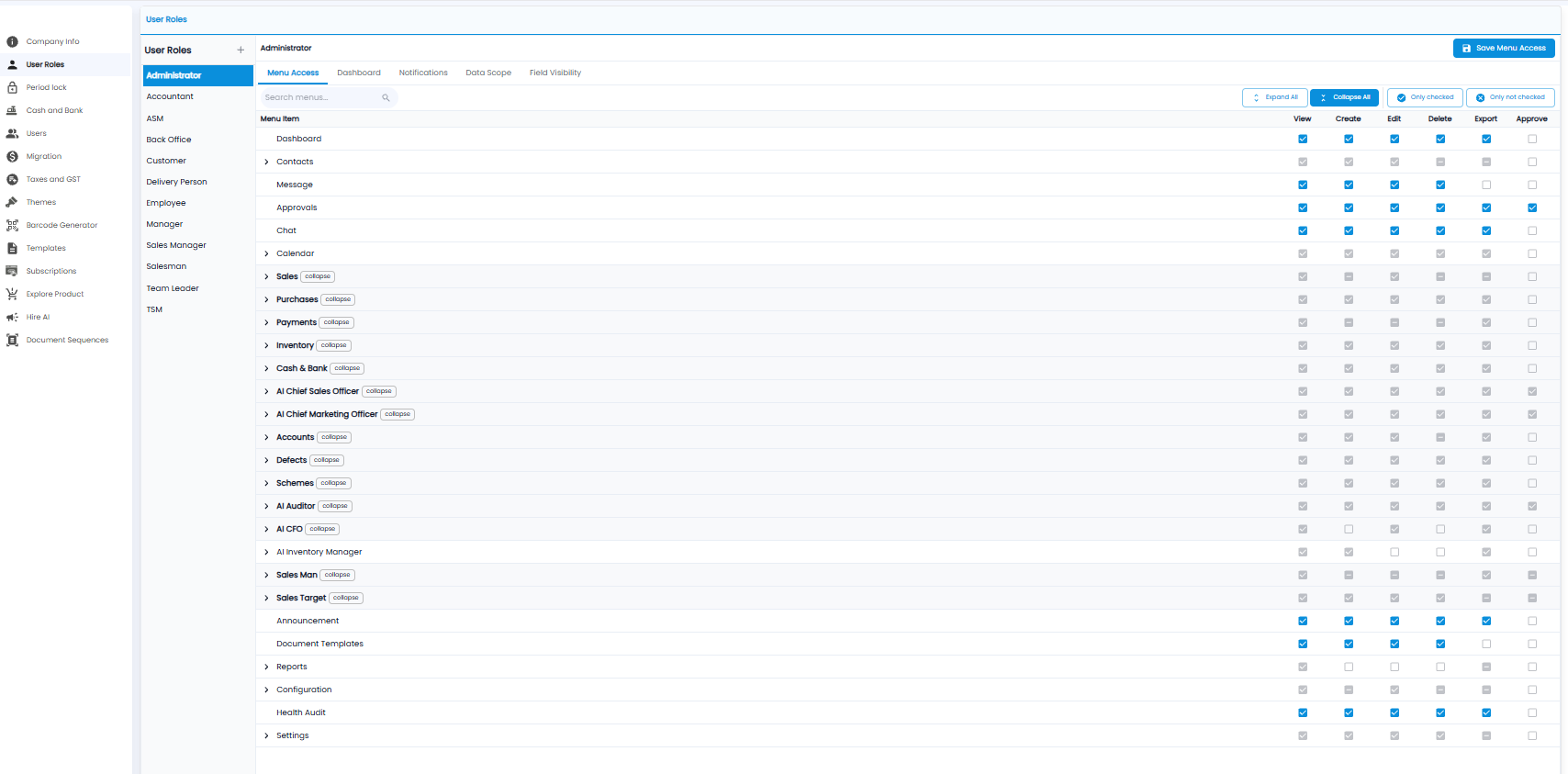Switch to Data Scope tab
Viewport: 1568px width, 774px height.
pos(488,73)
